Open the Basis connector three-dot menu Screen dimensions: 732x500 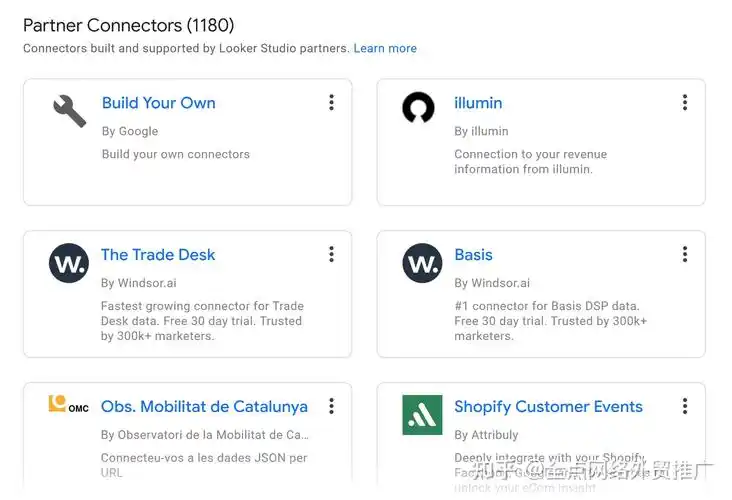(685, 255)
